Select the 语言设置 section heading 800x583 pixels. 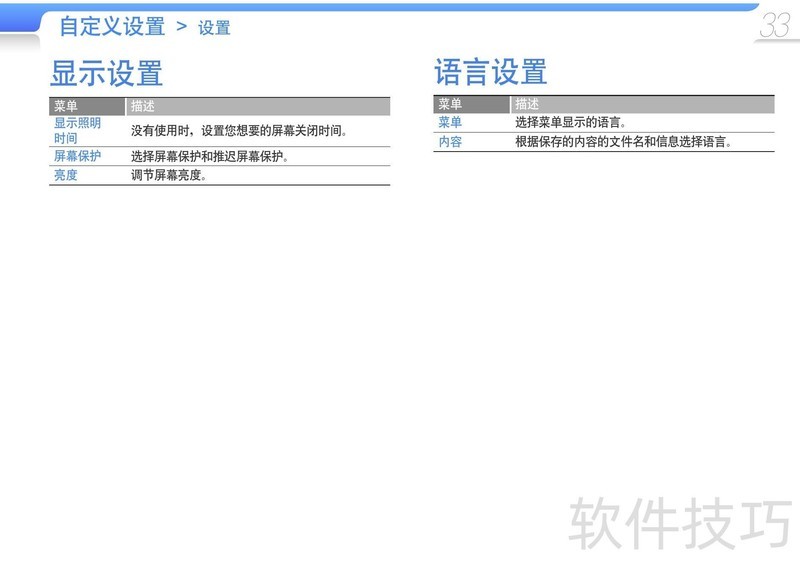(490, 73)
